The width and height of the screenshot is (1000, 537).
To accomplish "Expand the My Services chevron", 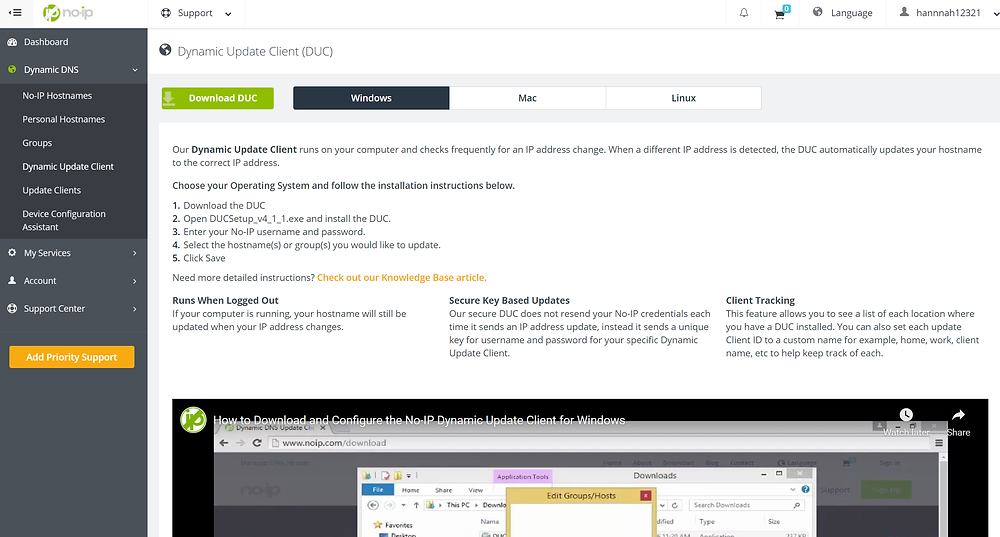I will coord(135,253).
